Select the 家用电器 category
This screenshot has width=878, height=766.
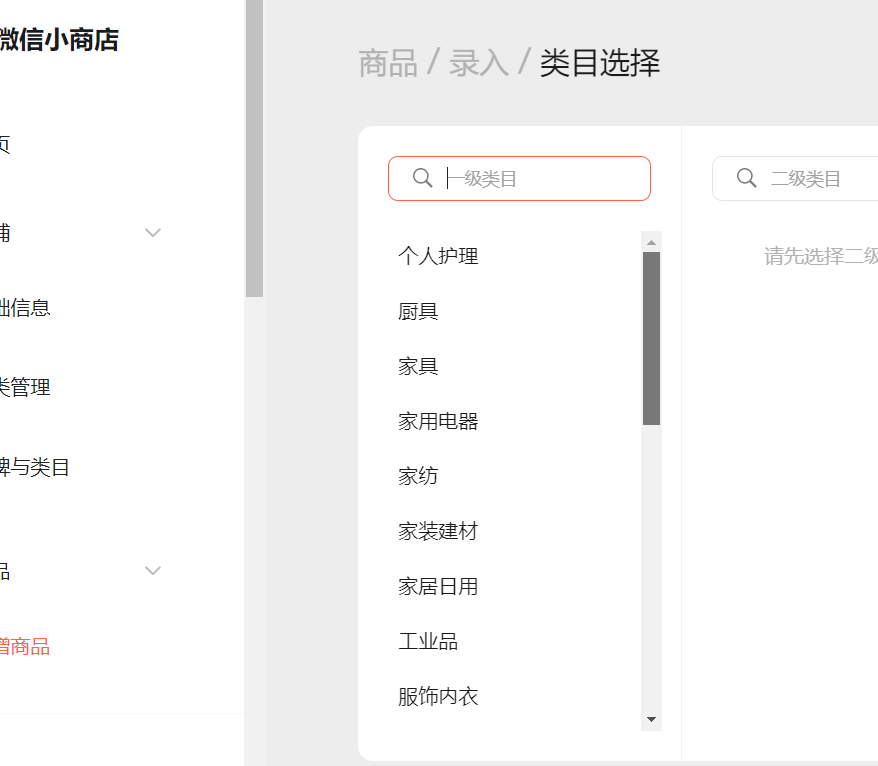click(x=438, y=421)
